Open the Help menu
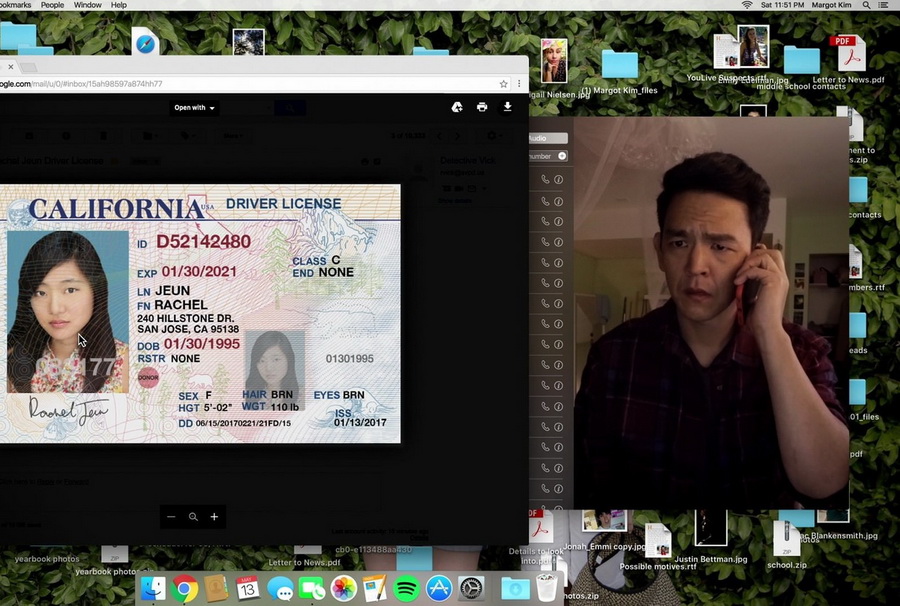The height and width of the screenshot is (606, 900). [118, 5]
